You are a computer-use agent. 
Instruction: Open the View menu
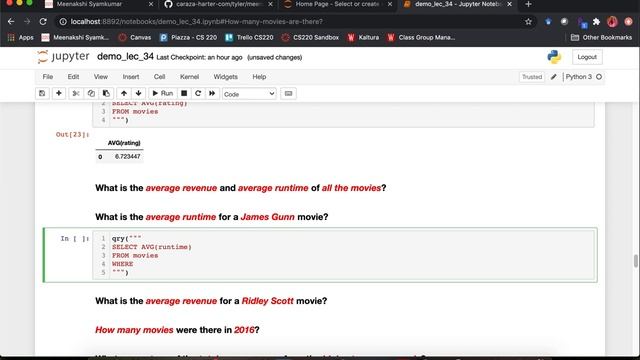coord(101,77)
